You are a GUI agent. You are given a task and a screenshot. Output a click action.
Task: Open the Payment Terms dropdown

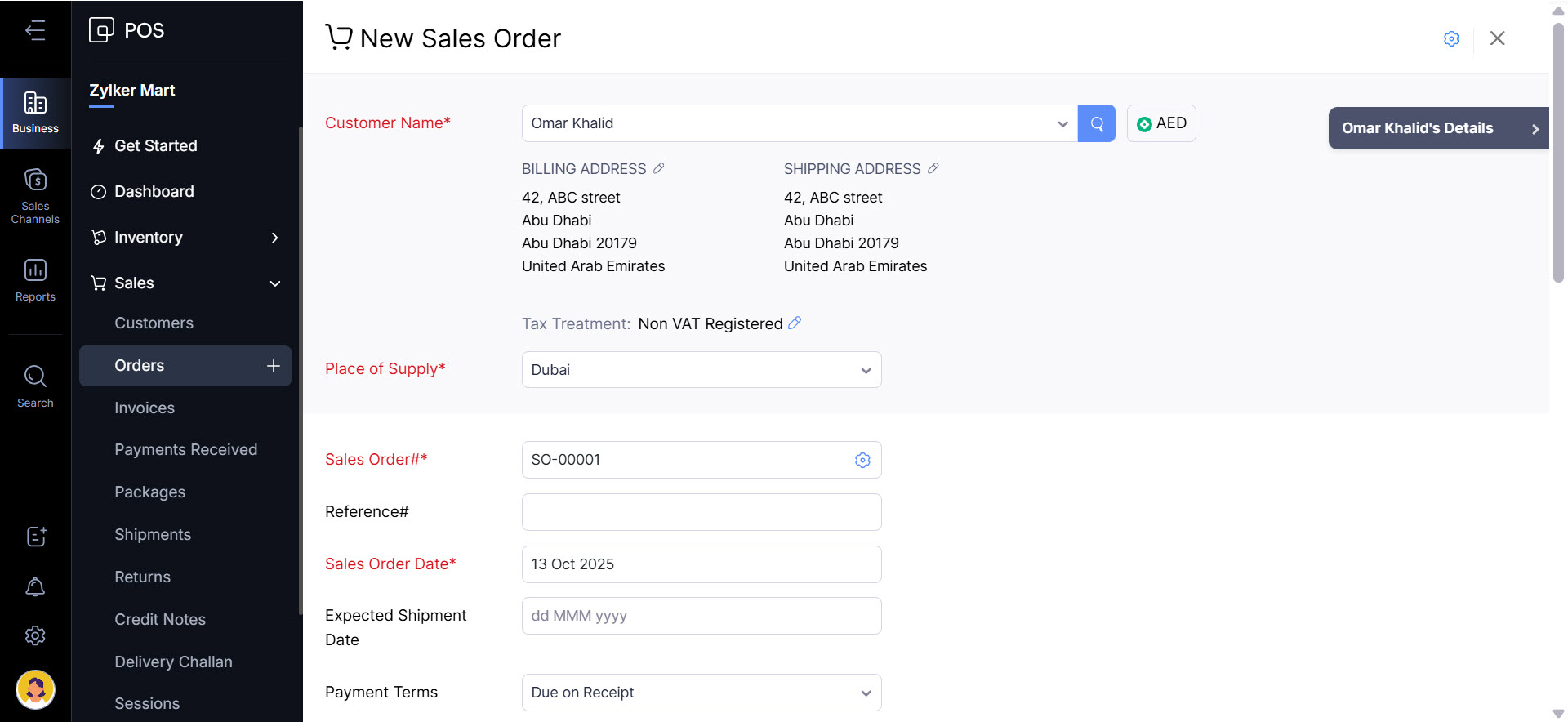click(866, 693)
